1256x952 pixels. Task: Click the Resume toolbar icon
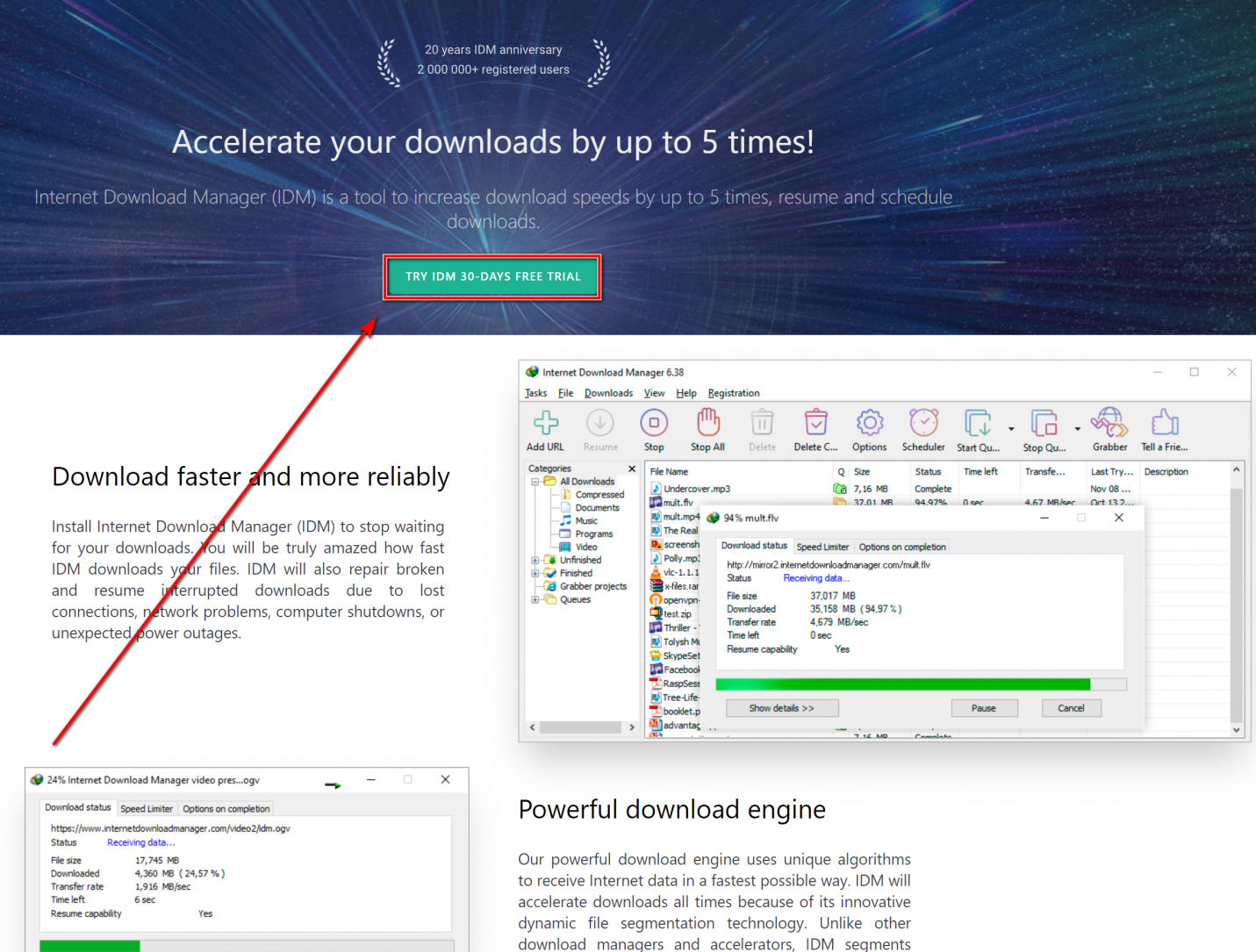click(x=600, y=423)
